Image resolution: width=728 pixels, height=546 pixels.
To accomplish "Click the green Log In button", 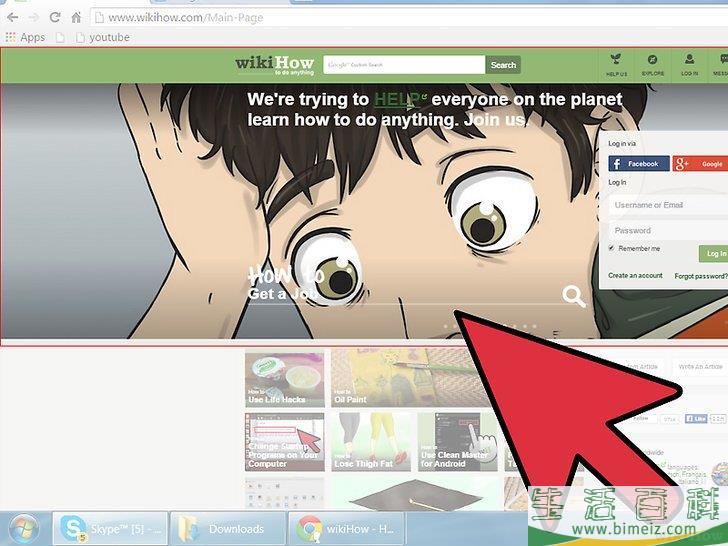I will point(714,254).
